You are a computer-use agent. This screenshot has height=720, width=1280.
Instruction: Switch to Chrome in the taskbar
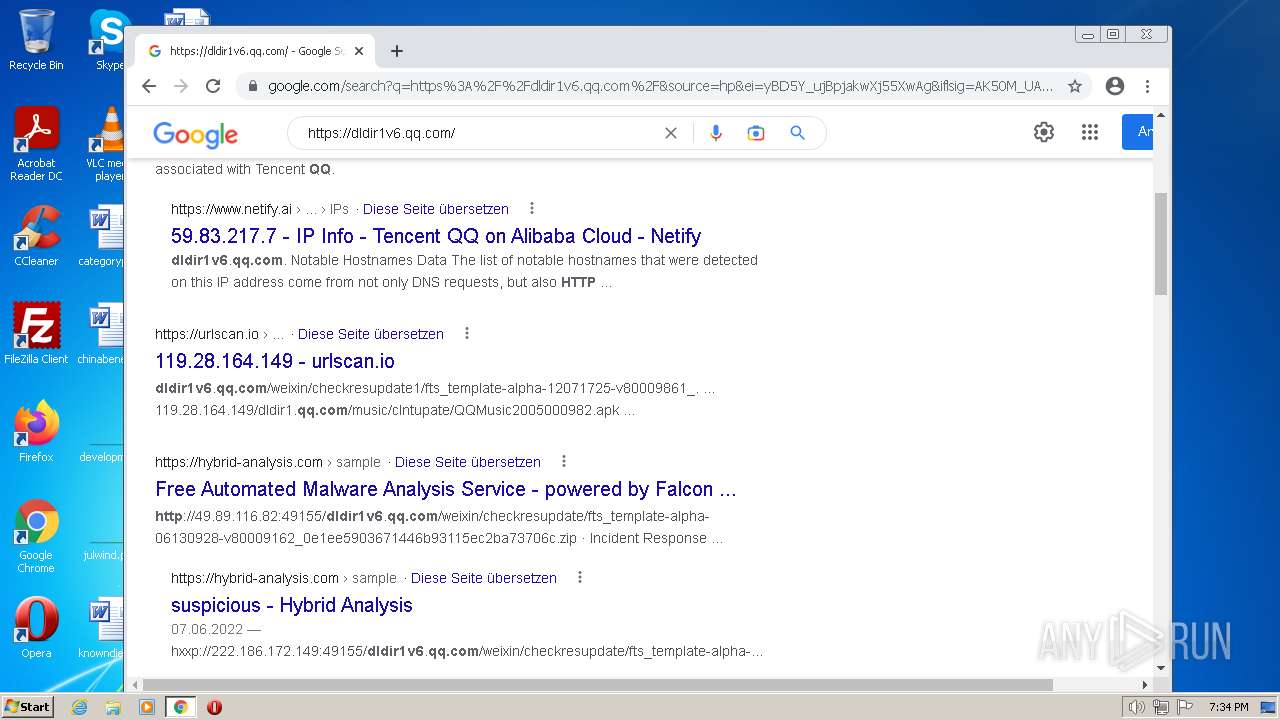[x=180, y=707]
